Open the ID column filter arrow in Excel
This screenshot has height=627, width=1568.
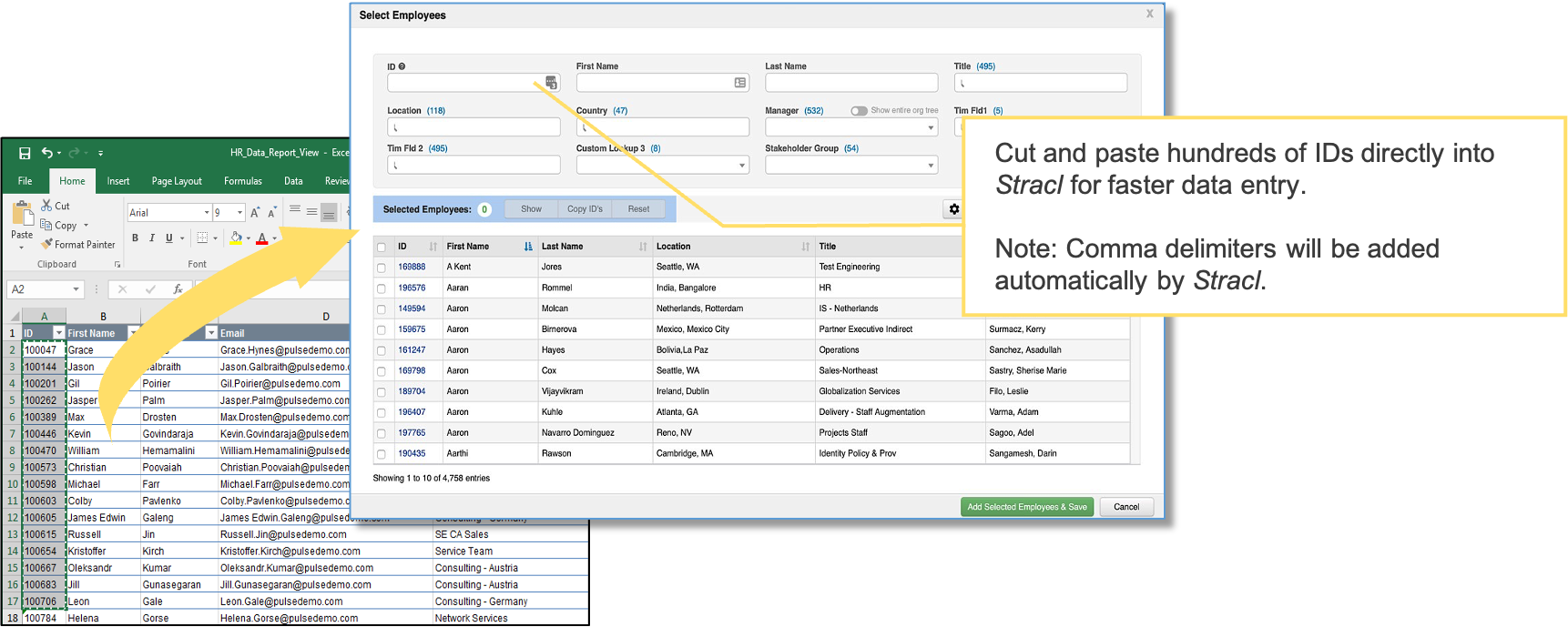click(x=59, y=333)
